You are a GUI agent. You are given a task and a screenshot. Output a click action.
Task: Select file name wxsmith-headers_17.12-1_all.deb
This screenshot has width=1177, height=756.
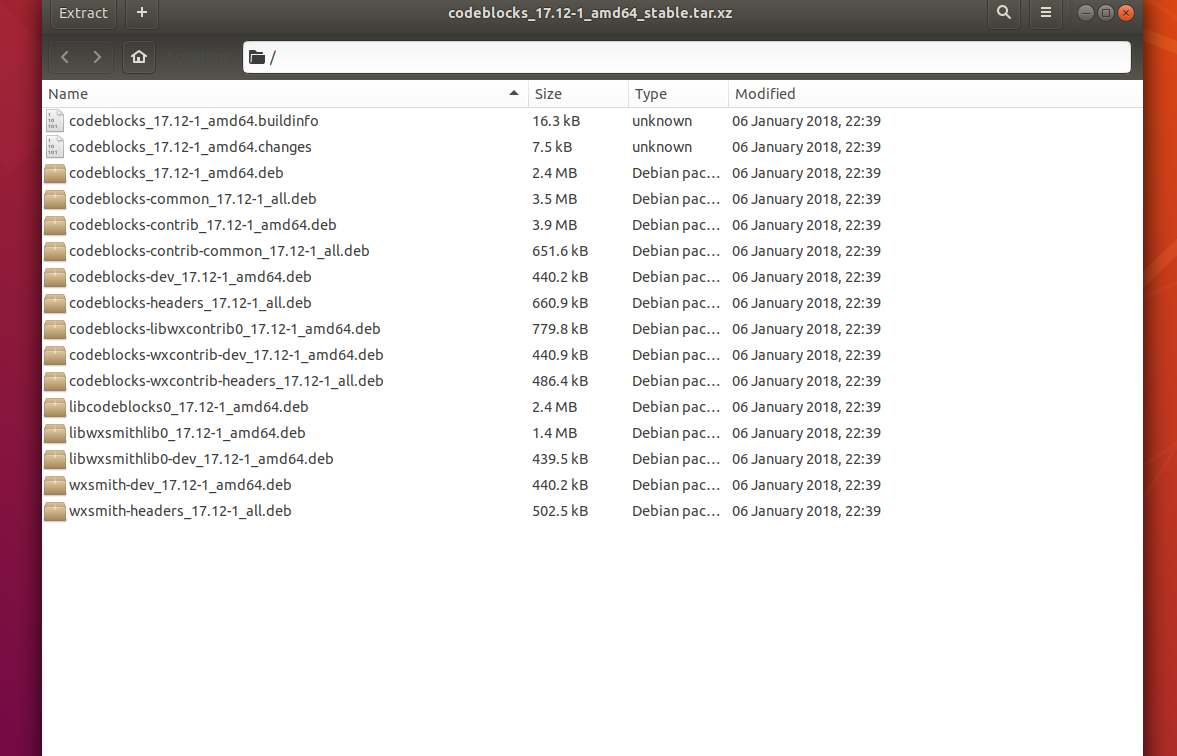tap(180, 511)
